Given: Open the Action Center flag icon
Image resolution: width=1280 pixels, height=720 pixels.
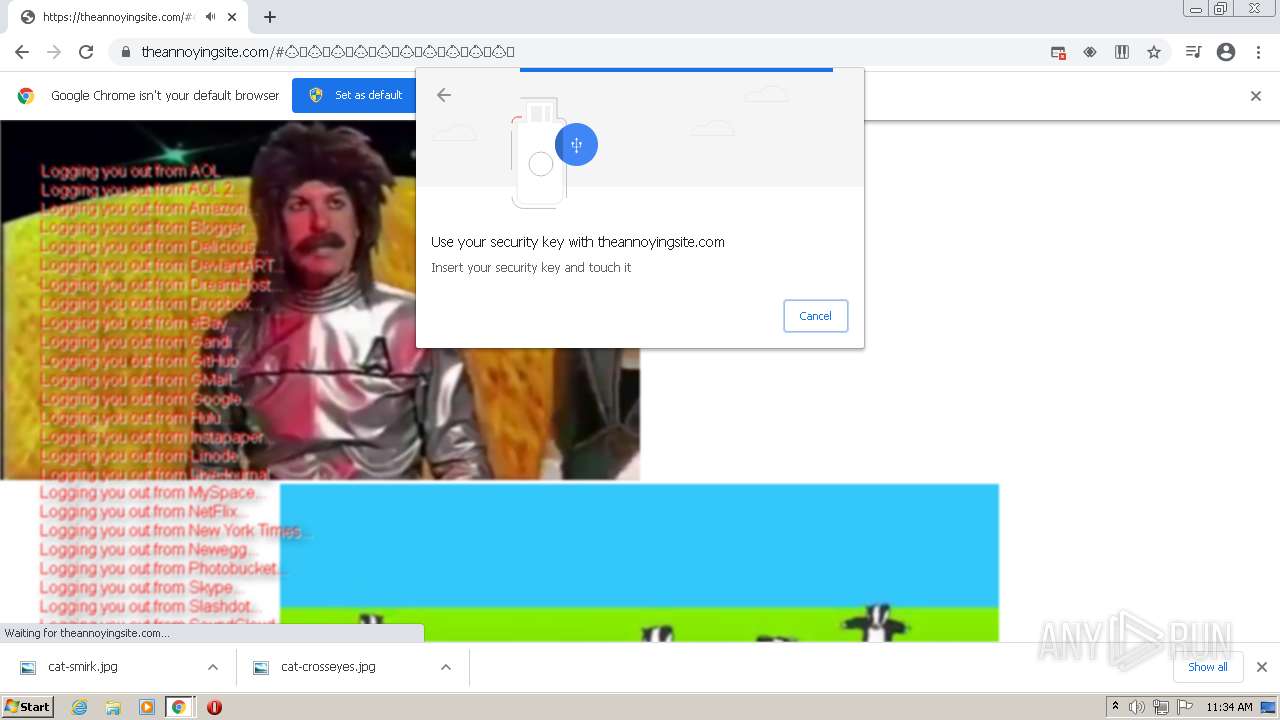Looking at the screenshot, I should click(x=1185, y=707).
